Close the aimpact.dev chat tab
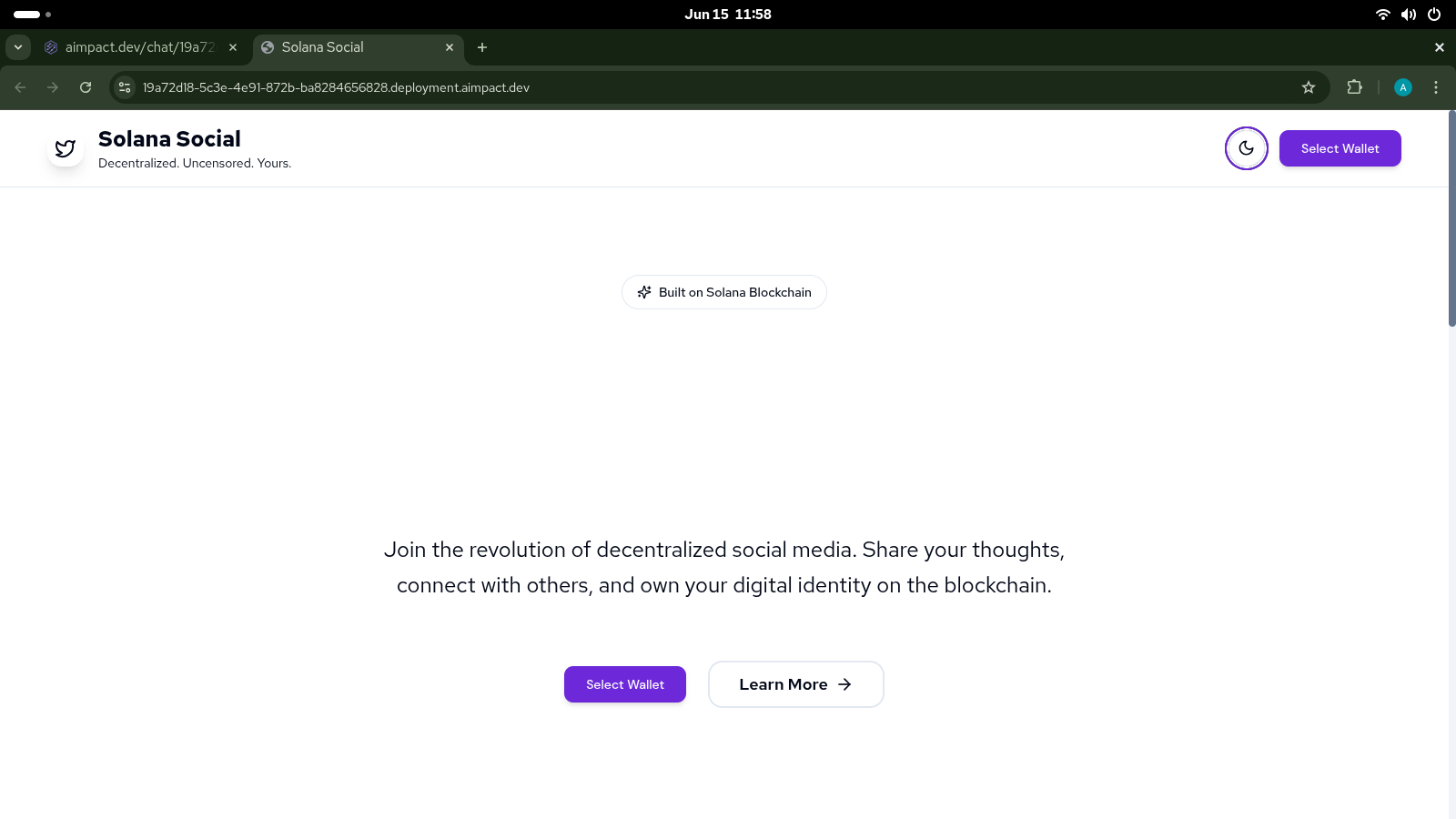Screen dimensions: 1456x819 [x=233, y=47]
